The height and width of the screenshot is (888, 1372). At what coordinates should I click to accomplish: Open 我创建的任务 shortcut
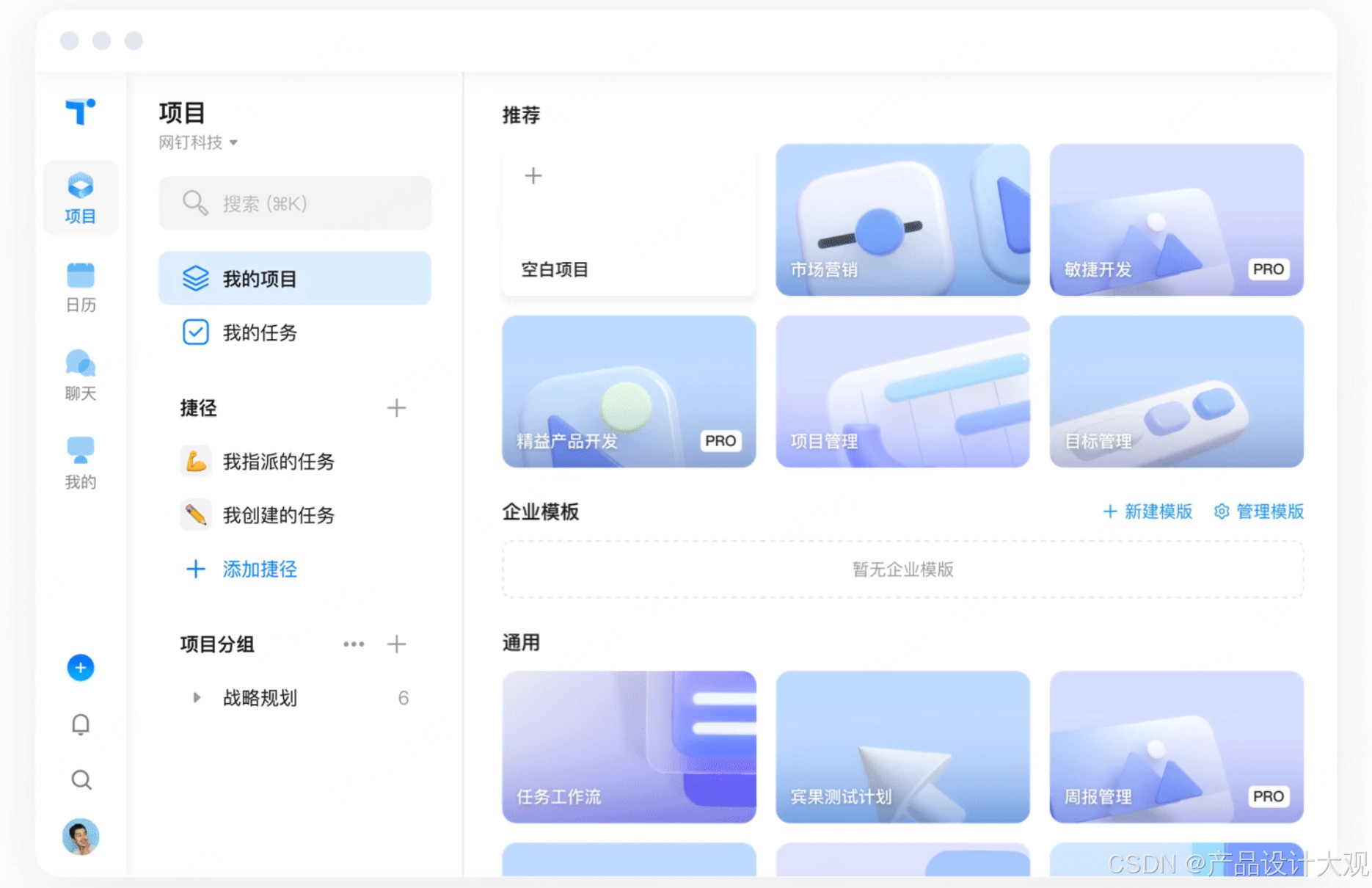[x=295, y=515]
